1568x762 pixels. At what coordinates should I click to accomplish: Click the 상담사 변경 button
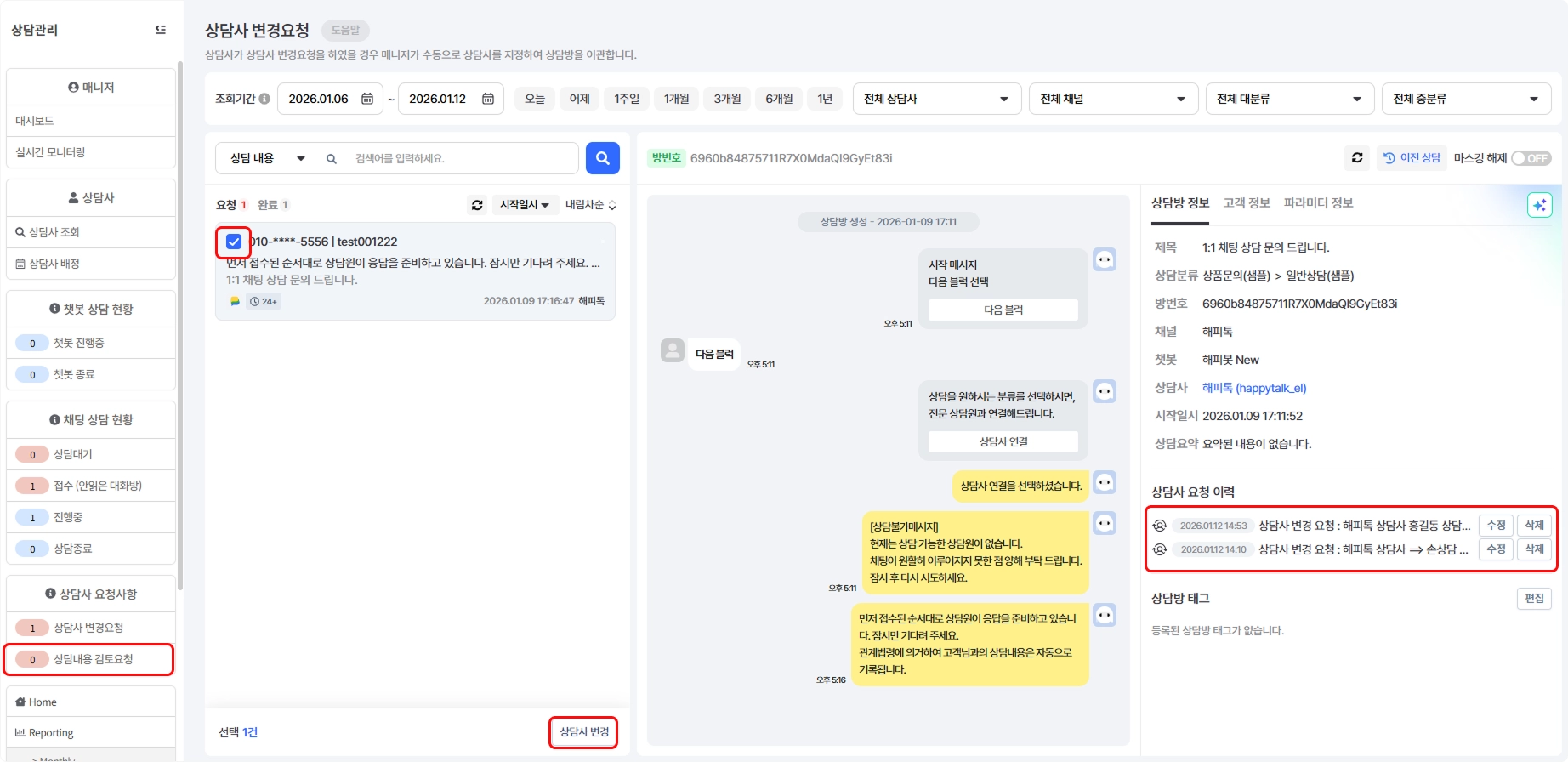click(584, 732)
